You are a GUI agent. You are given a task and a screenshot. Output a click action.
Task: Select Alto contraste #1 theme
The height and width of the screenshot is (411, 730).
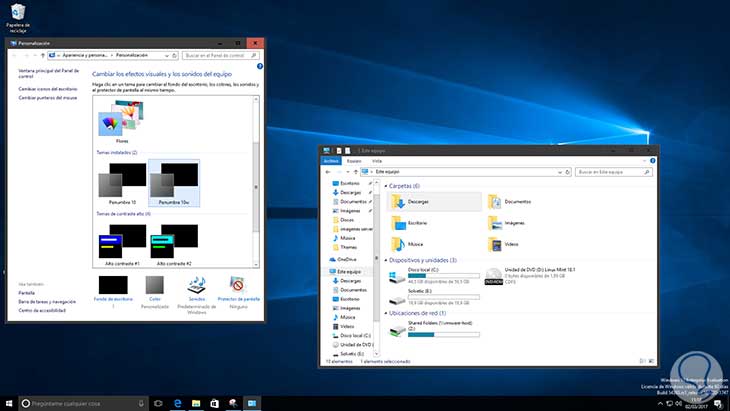122,244
